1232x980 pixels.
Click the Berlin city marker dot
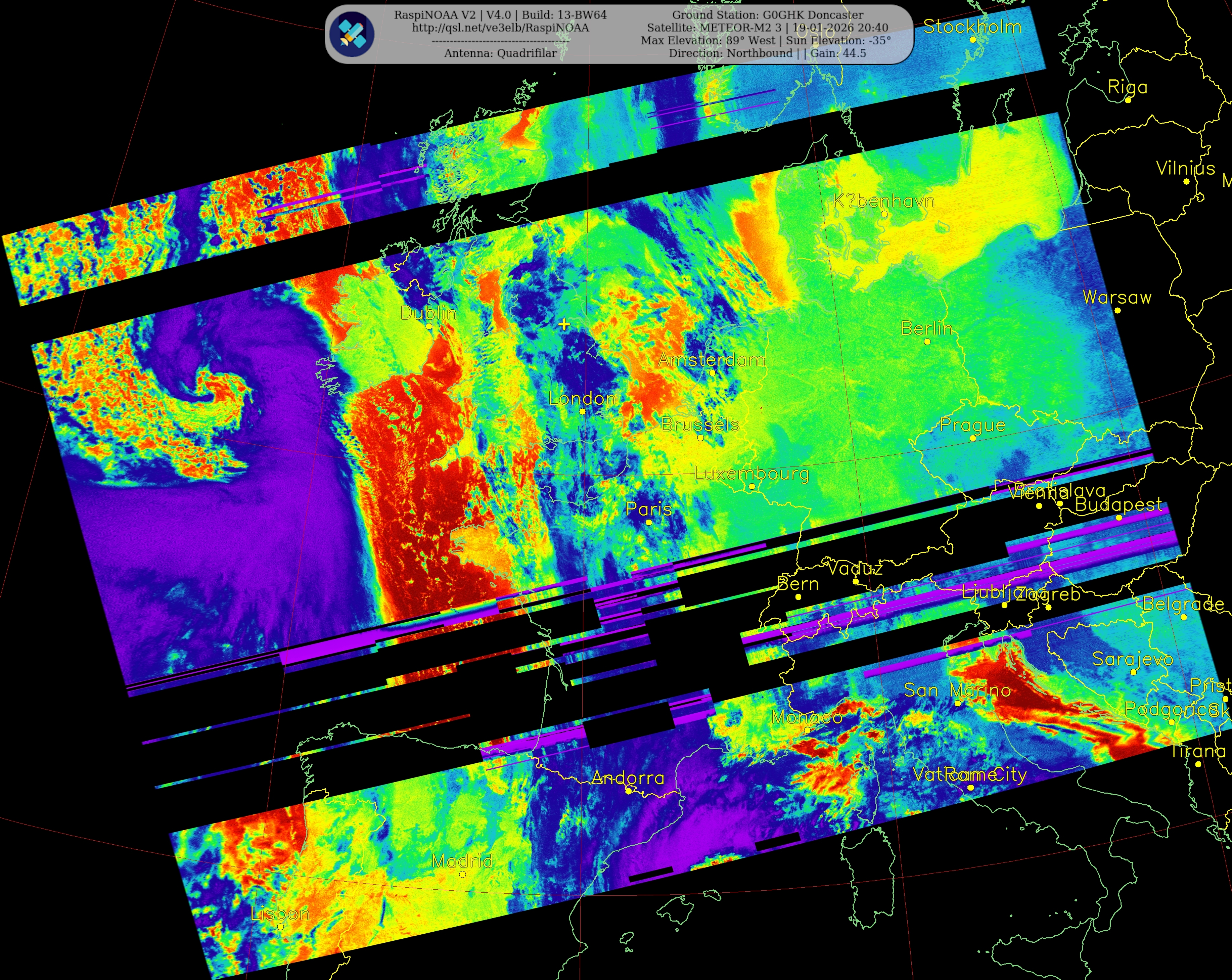927,342
